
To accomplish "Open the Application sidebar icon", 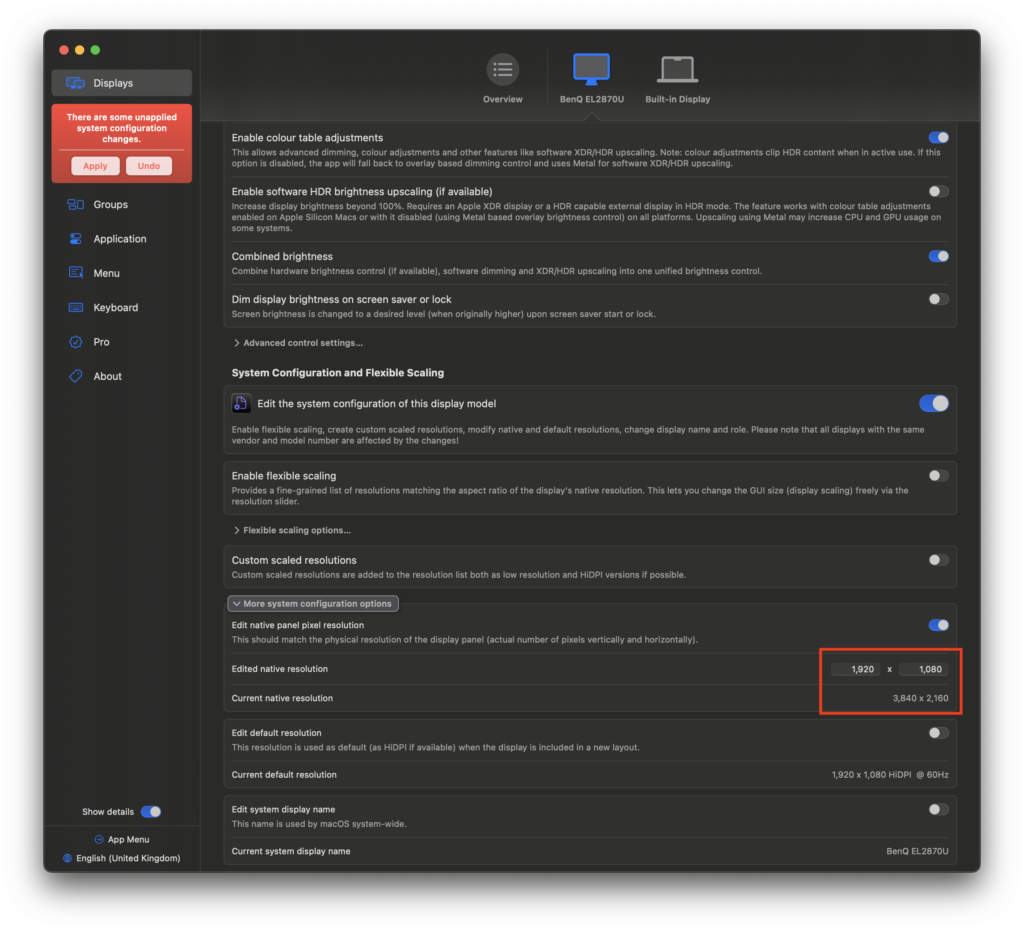I will (x=76, y=239).
